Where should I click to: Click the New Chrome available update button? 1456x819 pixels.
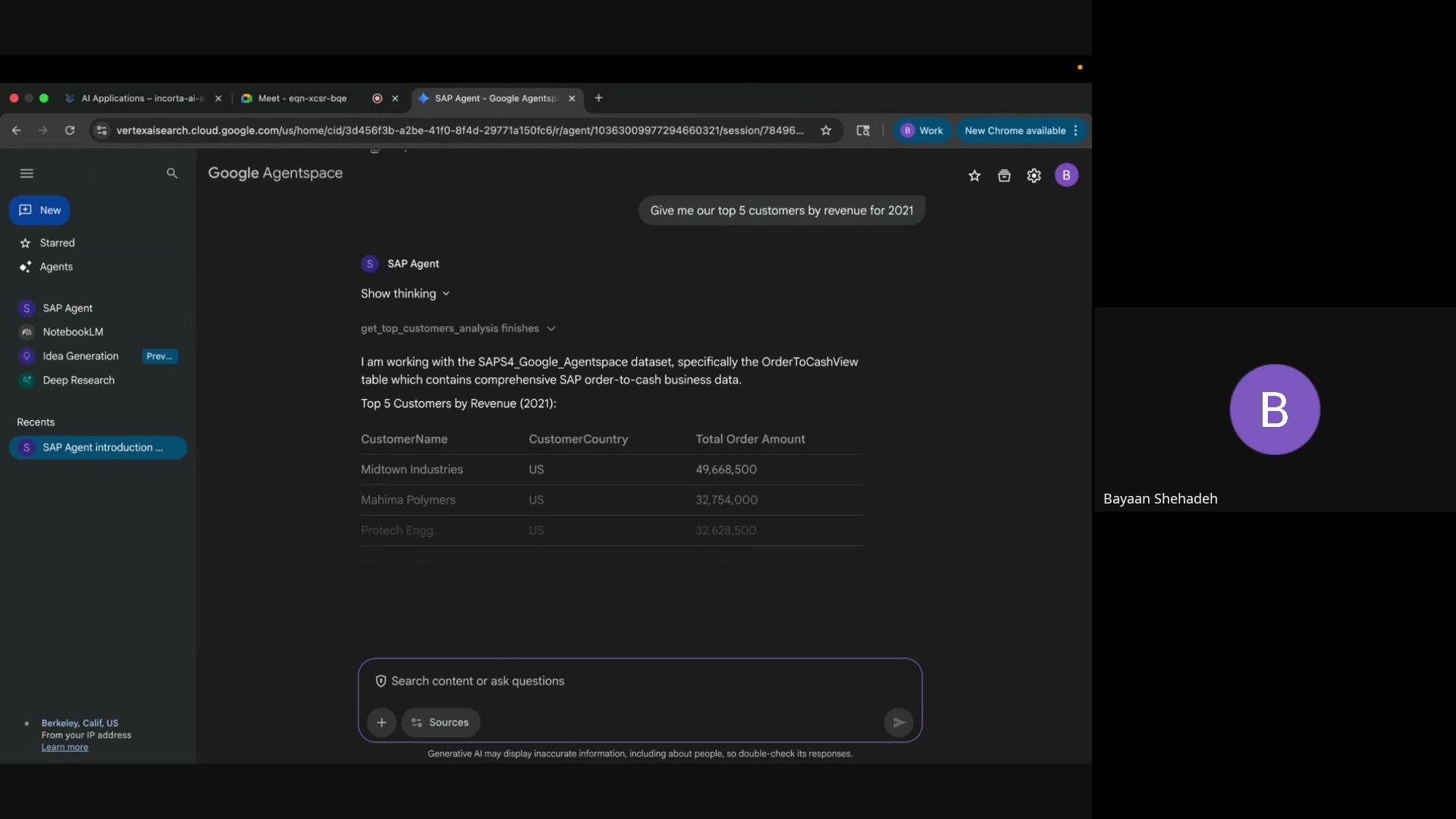1015,130
